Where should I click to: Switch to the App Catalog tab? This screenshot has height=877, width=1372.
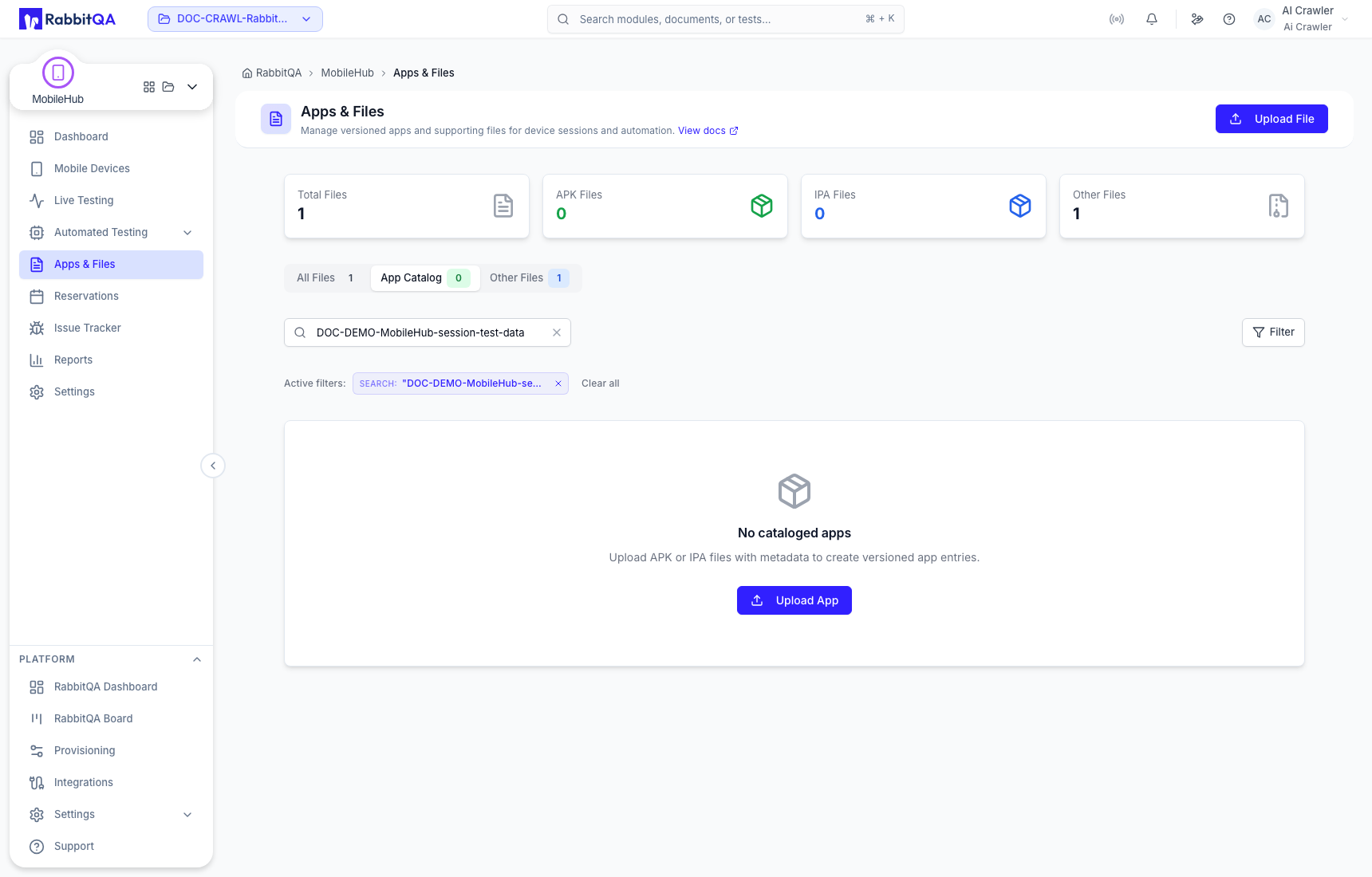pyautogui.click(x=425, y=278)
